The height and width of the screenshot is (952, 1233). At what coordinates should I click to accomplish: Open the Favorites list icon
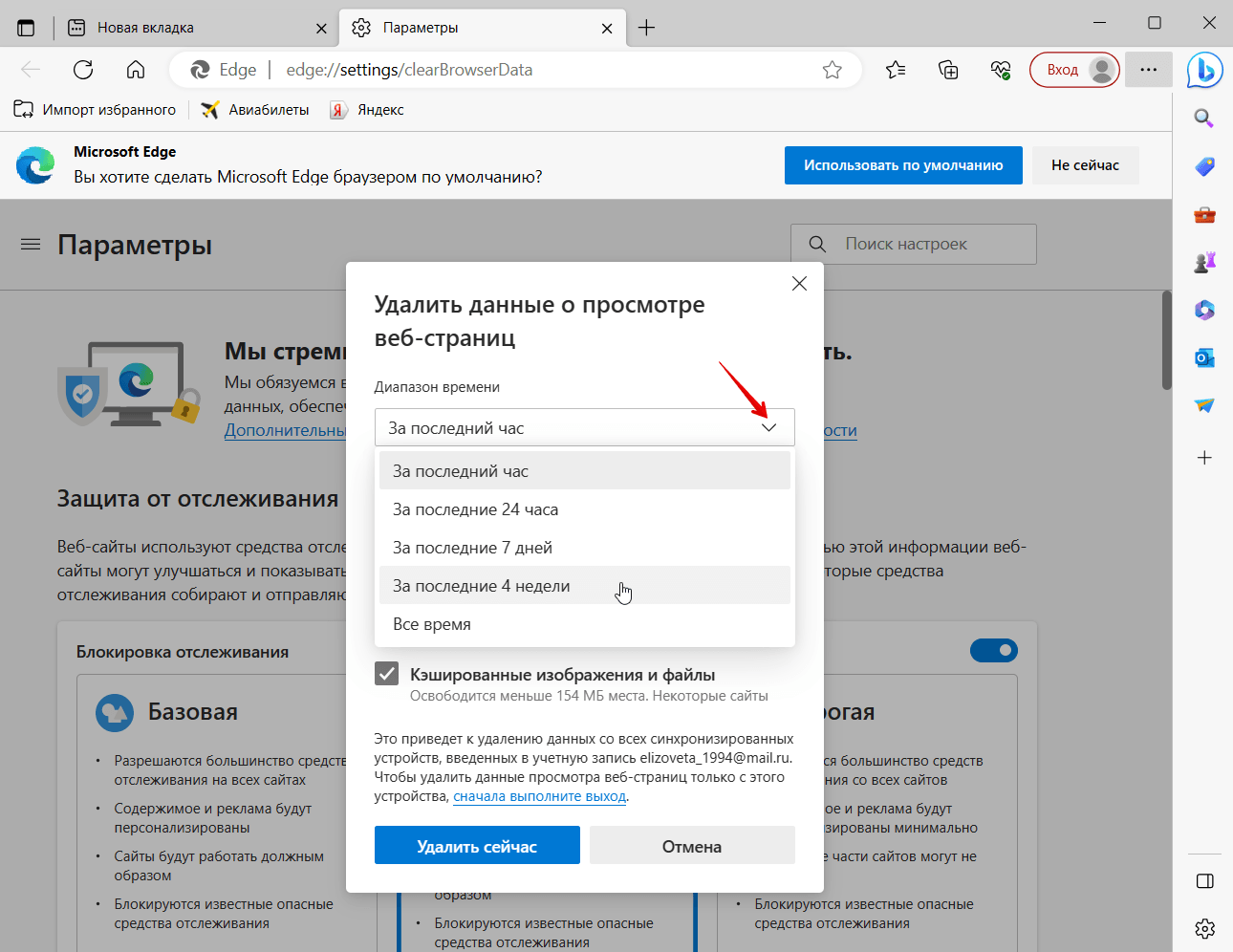point(896,70)
